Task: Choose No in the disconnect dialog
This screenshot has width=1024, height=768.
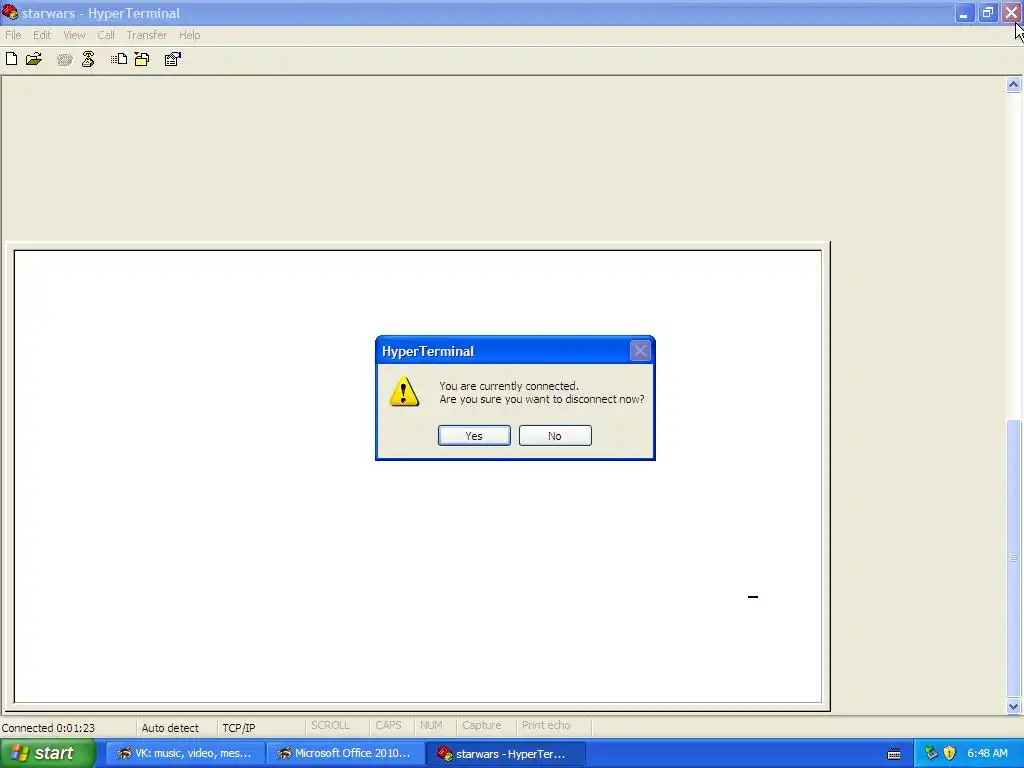Action: coord(555,436)
